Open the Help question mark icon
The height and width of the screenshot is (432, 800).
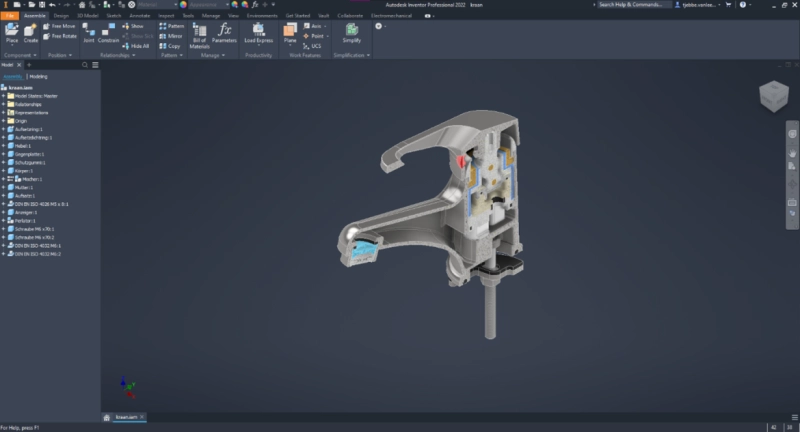pyautogui.click(x=742, y=5)
